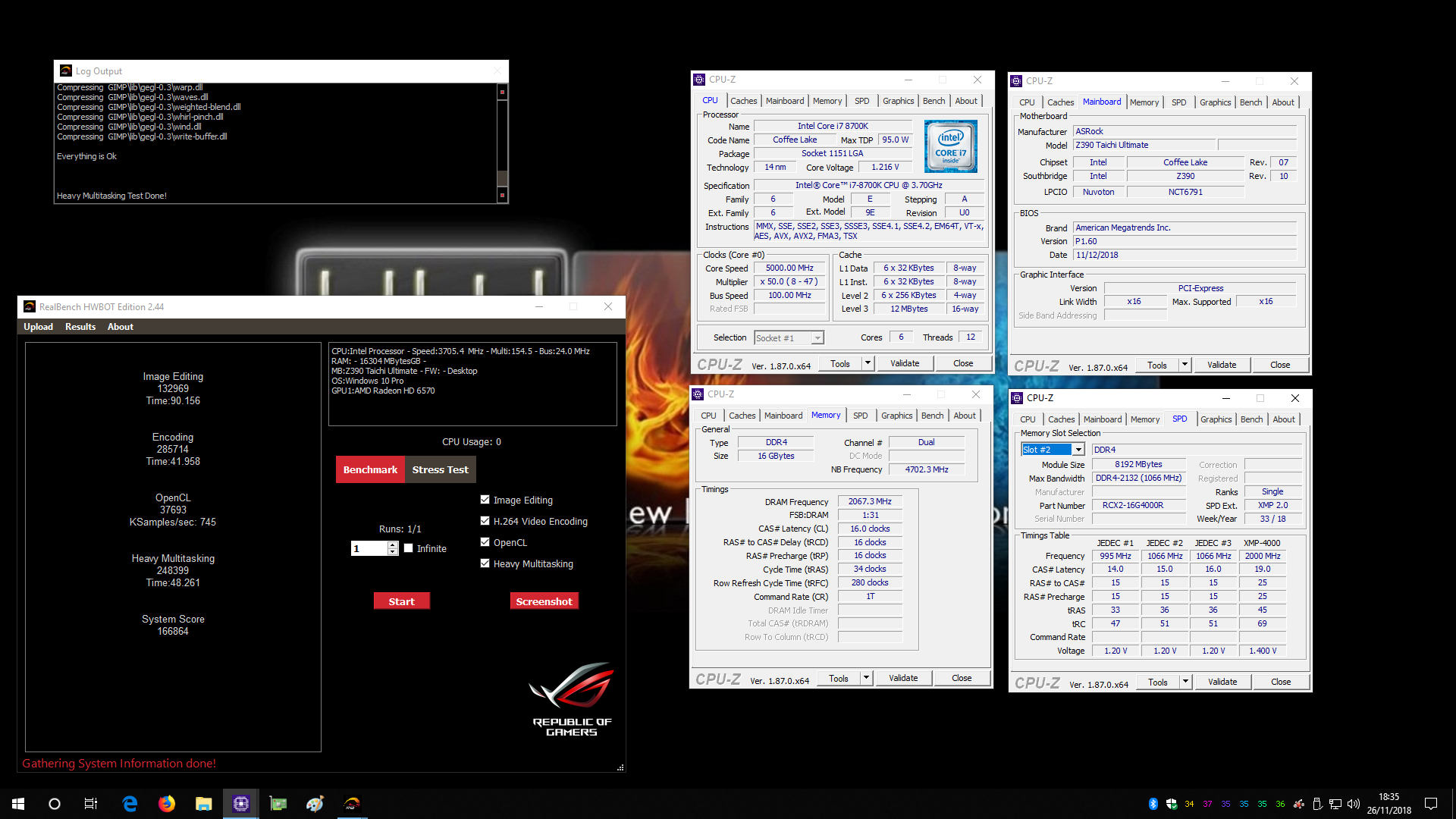Viewport: 1456px width, 819px height.
Task: Click the yellow 34 temperature tray icon
Action: click(x=1189, y=804)
